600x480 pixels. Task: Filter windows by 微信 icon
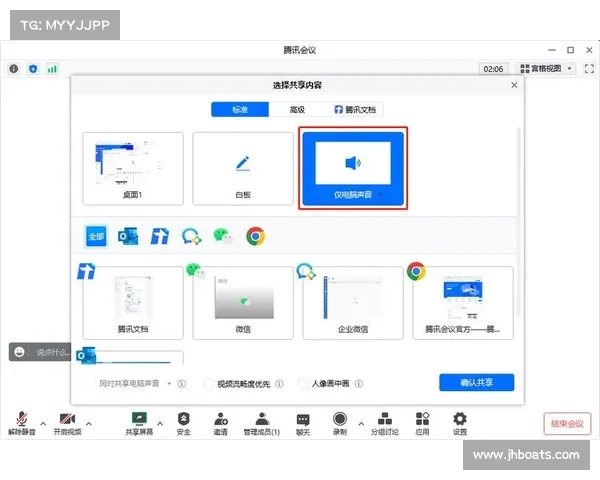coord(223,236)
